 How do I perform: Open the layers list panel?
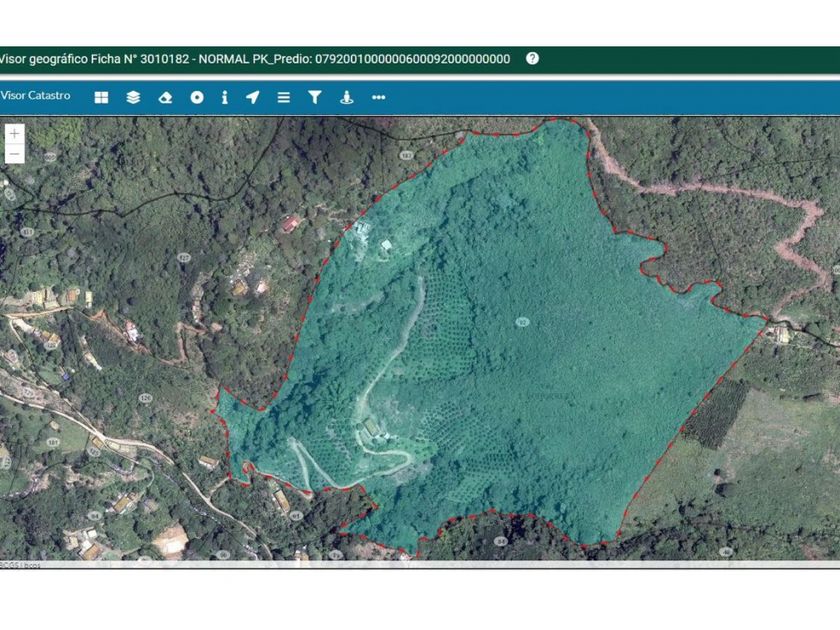point(133,97)
